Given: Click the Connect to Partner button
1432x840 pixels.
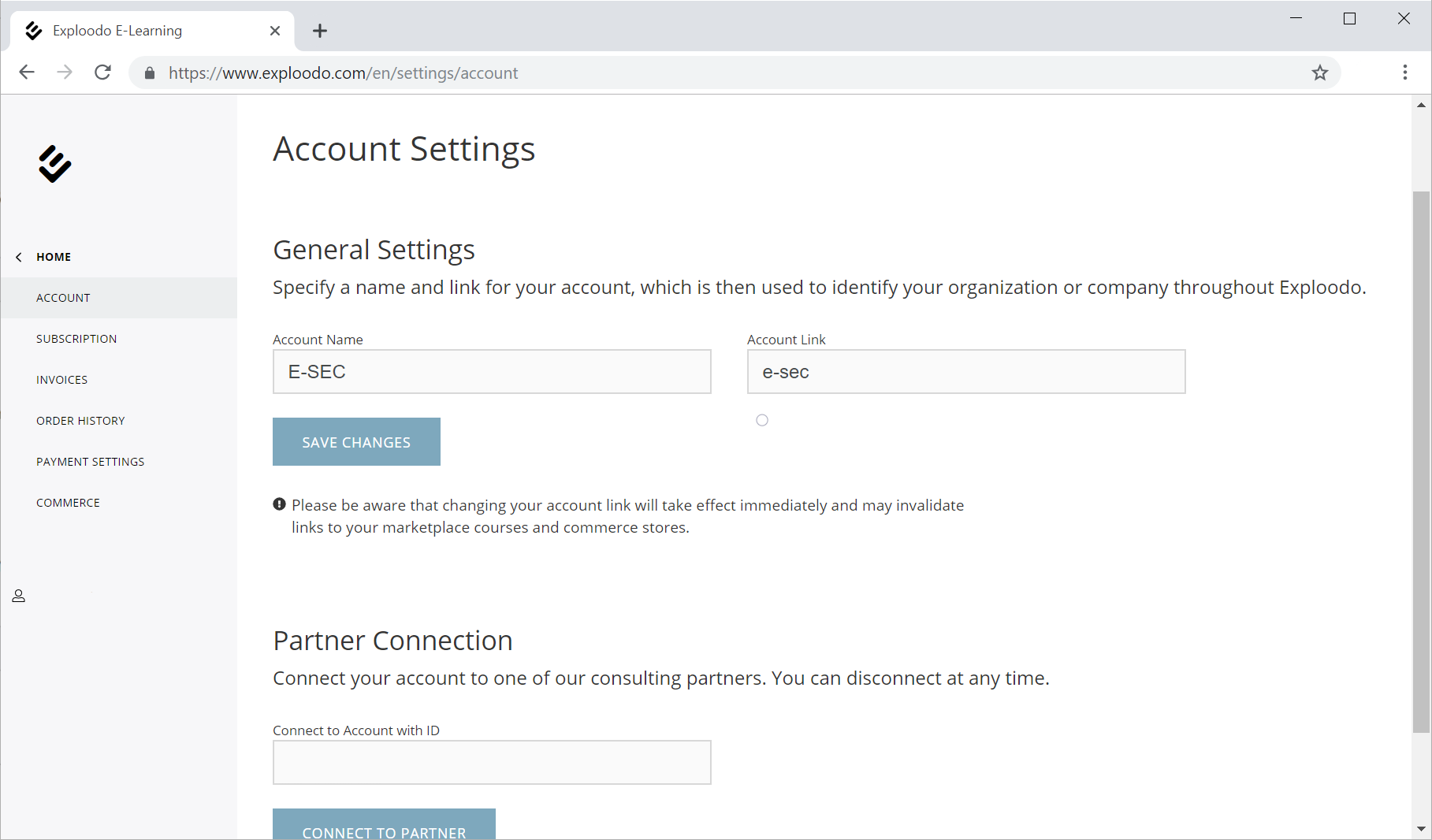Looking at the screenshot, I should pos(384,826).
